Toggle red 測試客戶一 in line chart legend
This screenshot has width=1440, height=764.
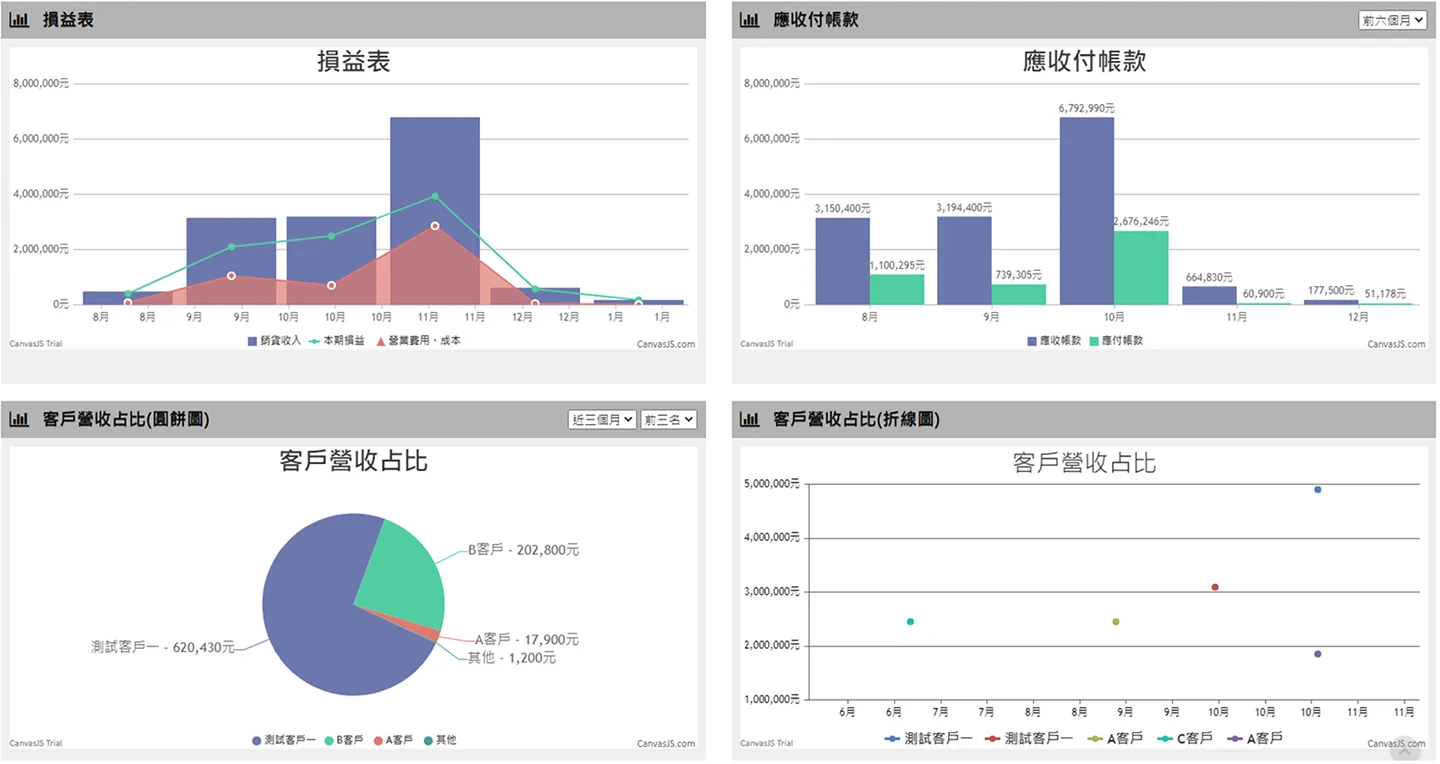pyautogui.click(x=1028, y=738)
